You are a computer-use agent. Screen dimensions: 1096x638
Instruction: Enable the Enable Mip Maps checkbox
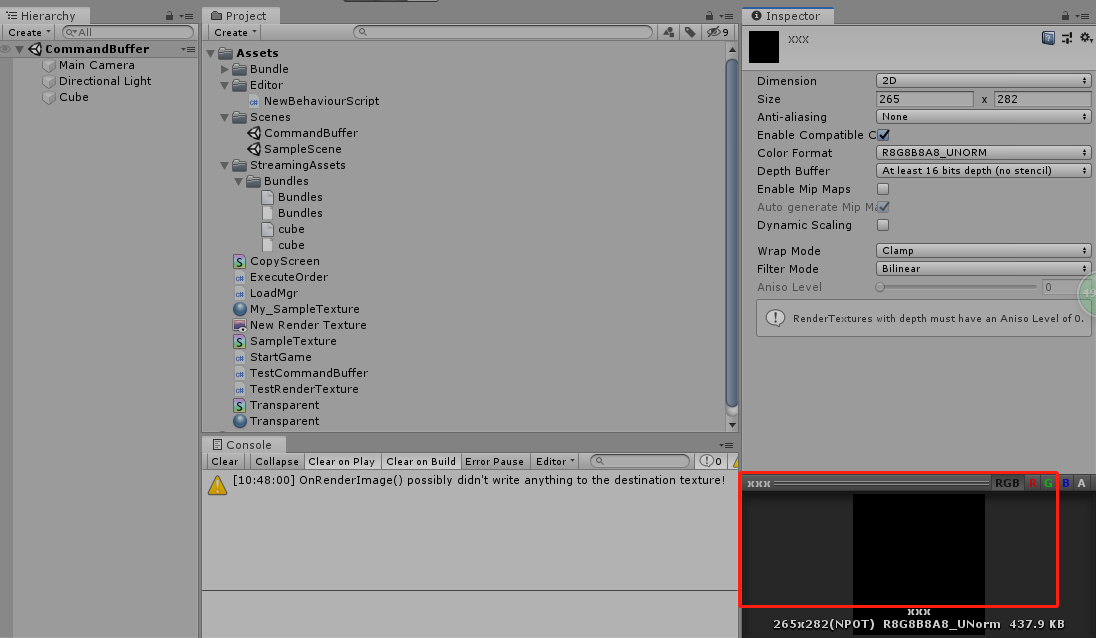point(881,188)
